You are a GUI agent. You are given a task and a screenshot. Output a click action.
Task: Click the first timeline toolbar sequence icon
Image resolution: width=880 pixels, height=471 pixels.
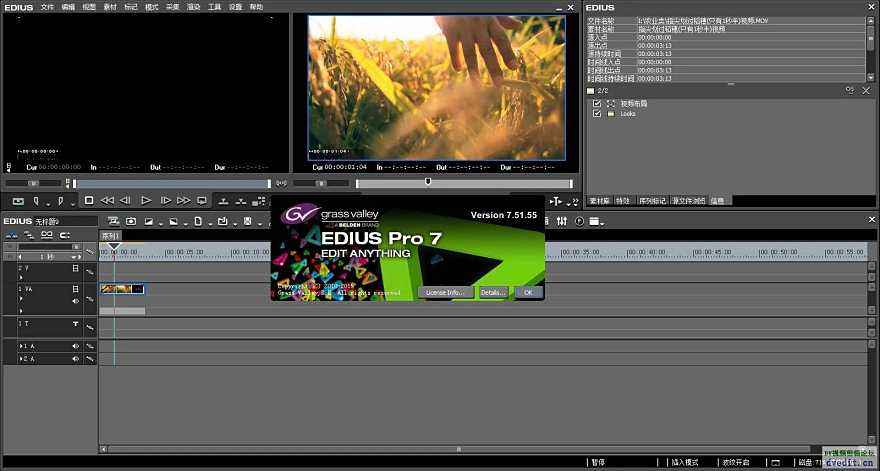[x=112, y=221]
